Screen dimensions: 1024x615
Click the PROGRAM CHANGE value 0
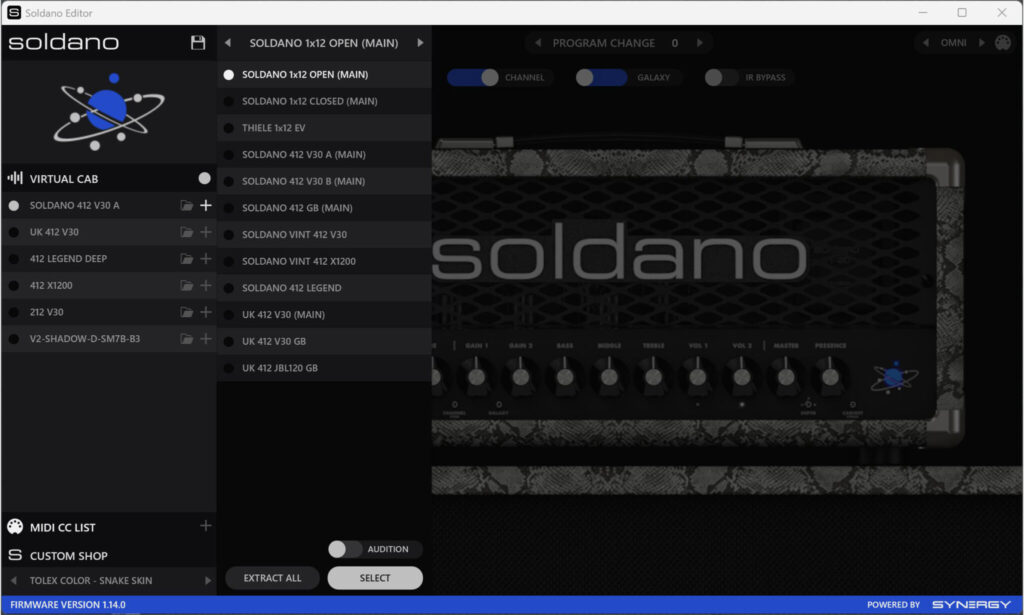point(675,43)
